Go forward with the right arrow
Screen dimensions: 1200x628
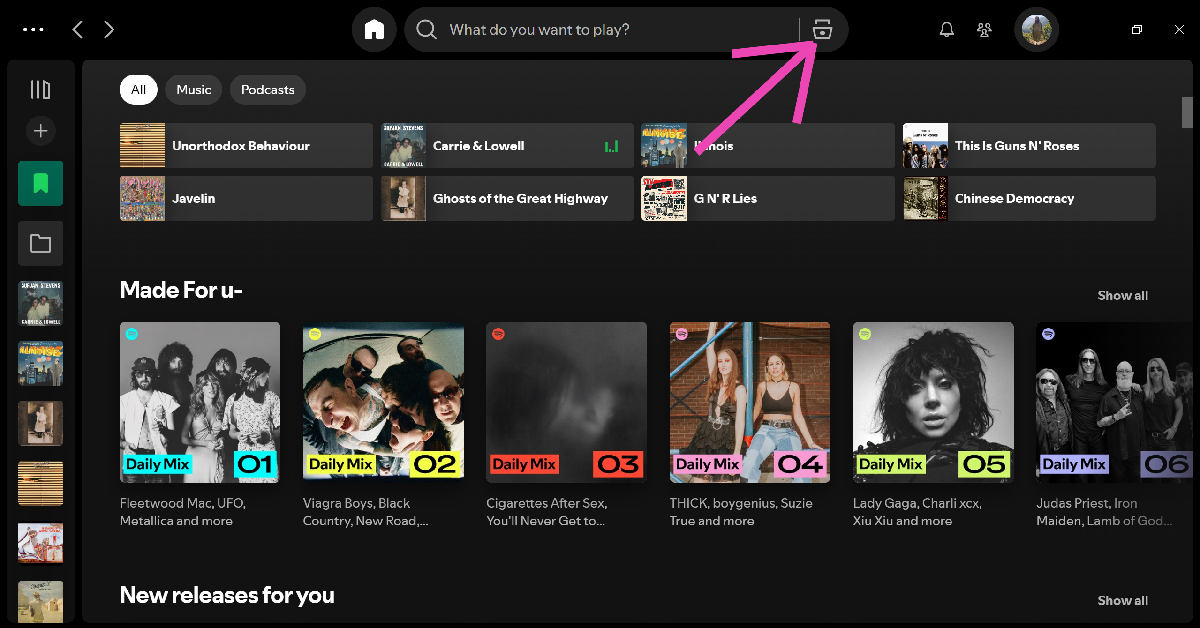click(109, 30)
